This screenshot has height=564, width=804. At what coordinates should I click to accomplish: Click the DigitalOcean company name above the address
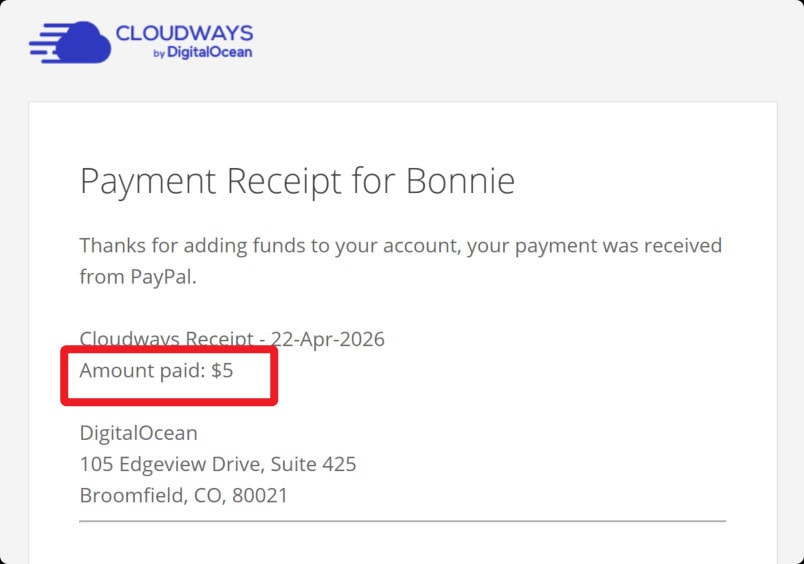pos(138,433)
